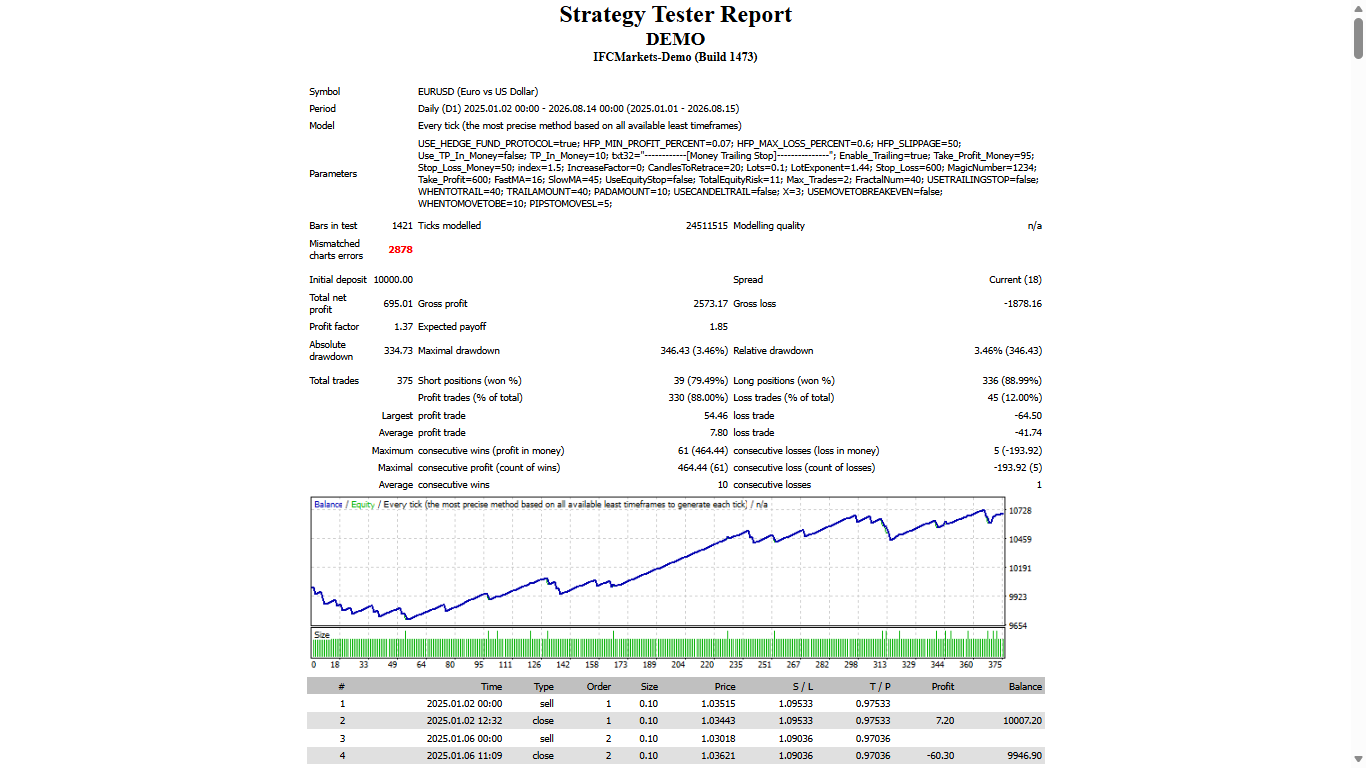Click the Strategy Tester Report heading

(x=675, y=15)
